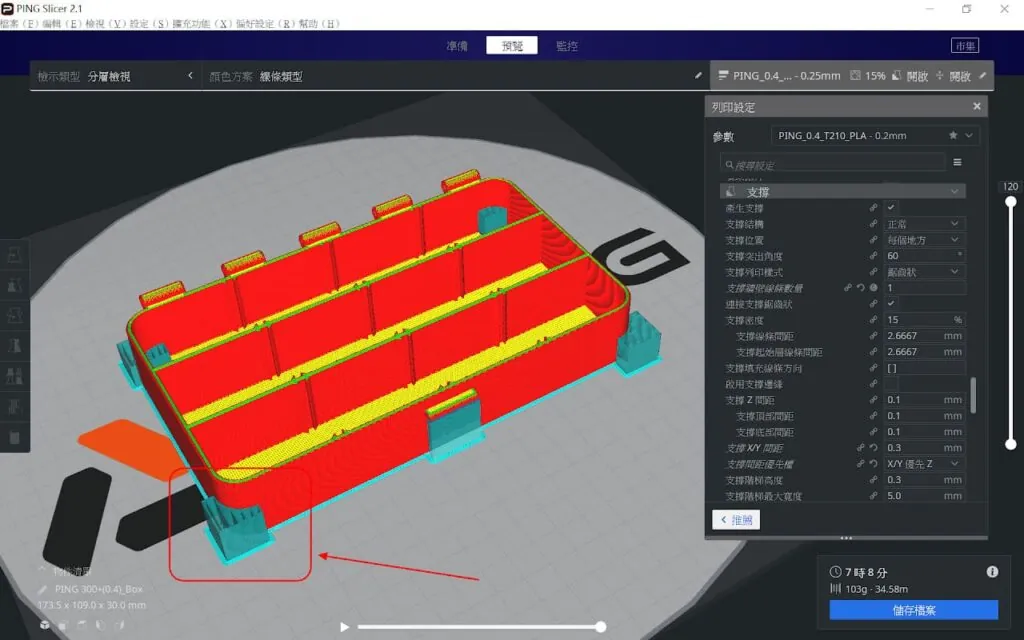Select the Move tool in the left toolbar

pos(14,255)
